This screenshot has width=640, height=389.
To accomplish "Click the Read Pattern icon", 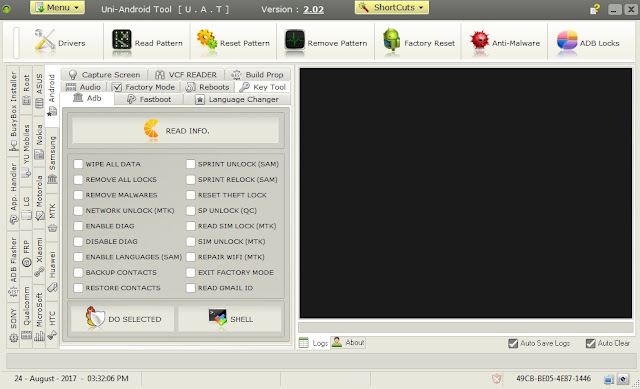I will pyautogui.click(x=122, y=40).
